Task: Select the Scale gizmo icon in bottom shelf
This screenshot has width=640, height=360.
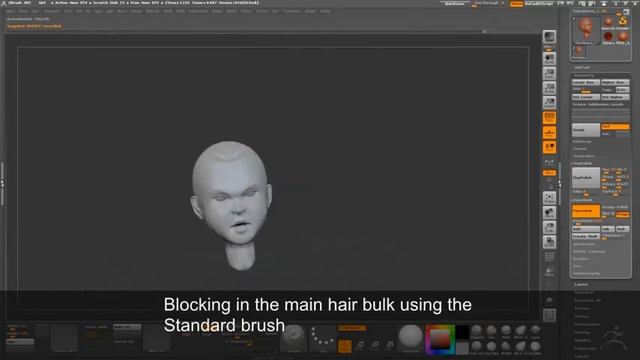Action: coord(375,346)
